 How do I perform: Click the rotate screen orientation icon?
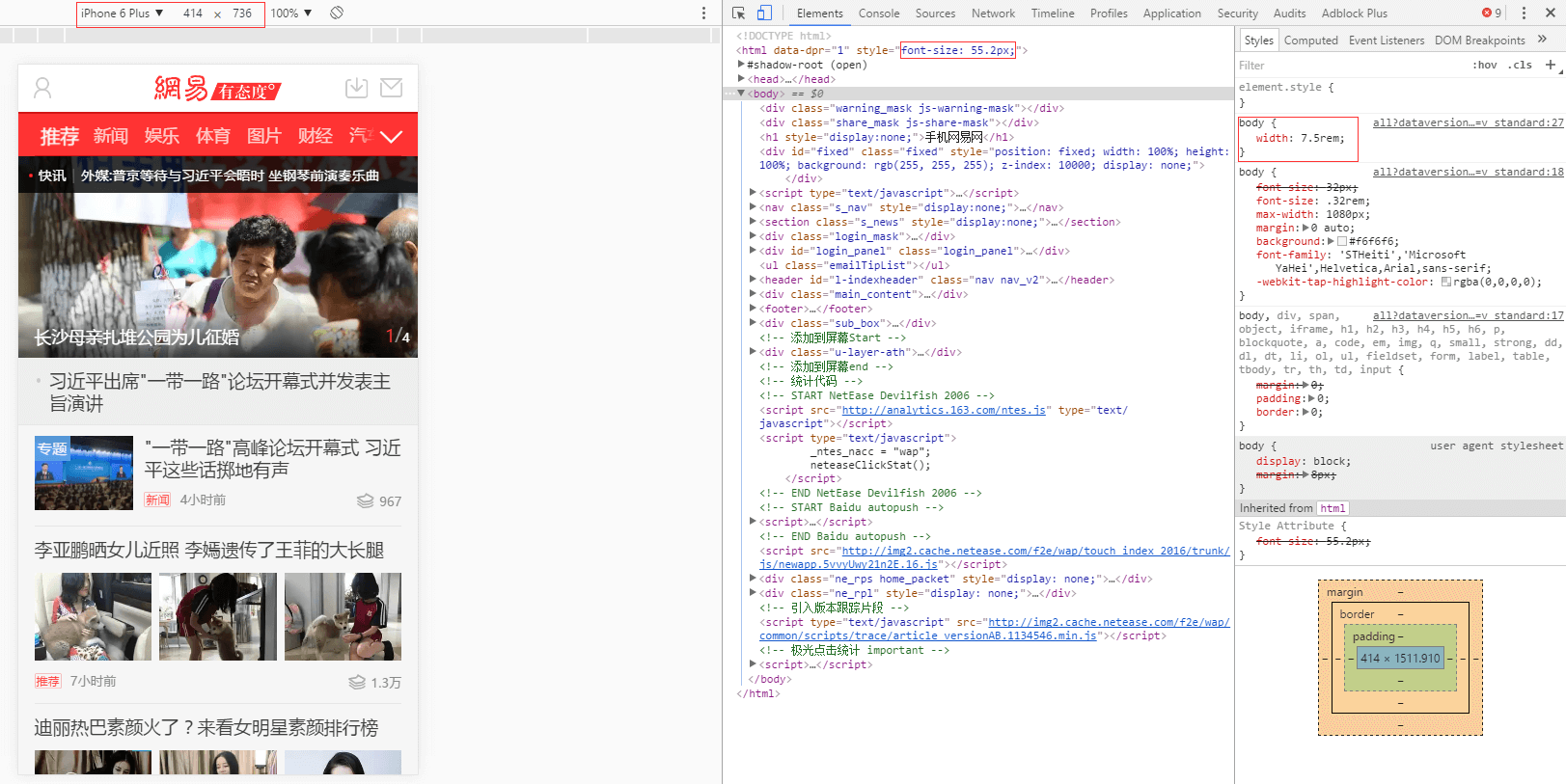coord(337,13)
